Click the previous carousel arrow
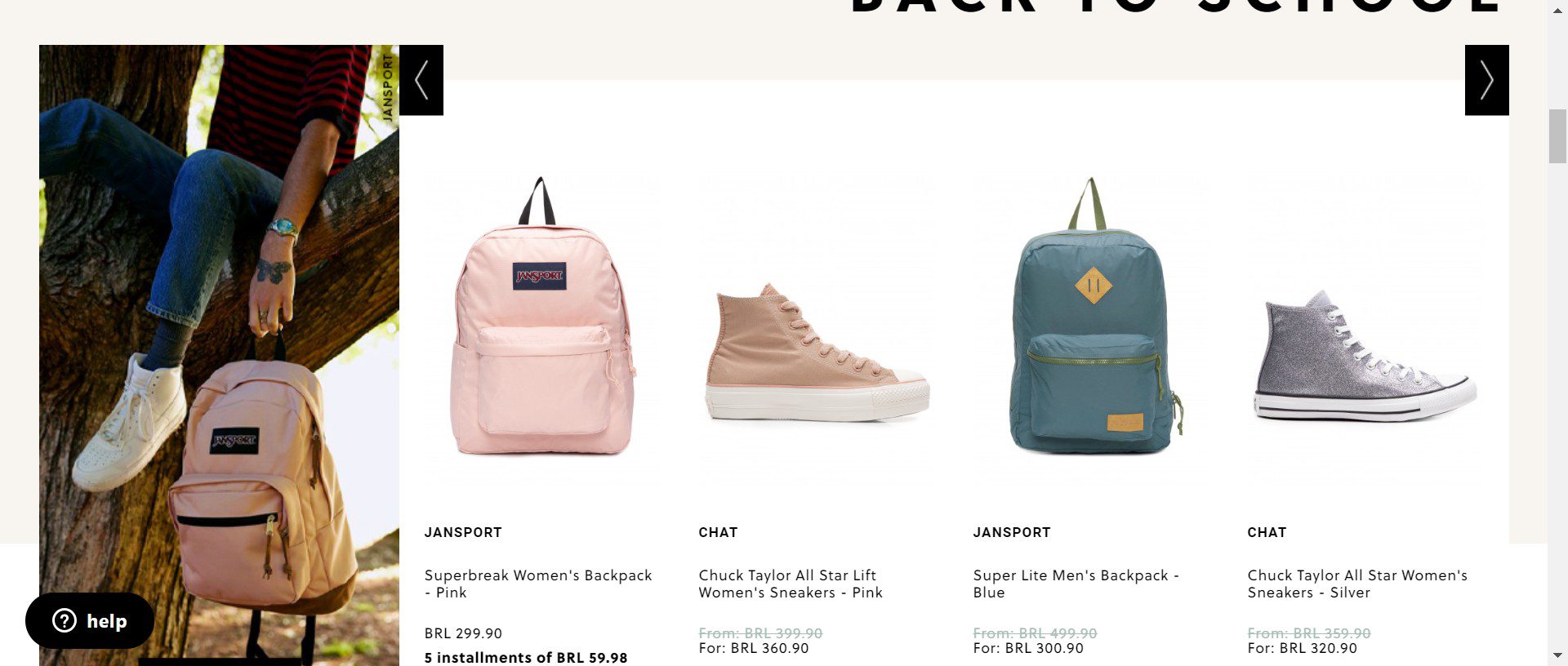 pos(421,80)
